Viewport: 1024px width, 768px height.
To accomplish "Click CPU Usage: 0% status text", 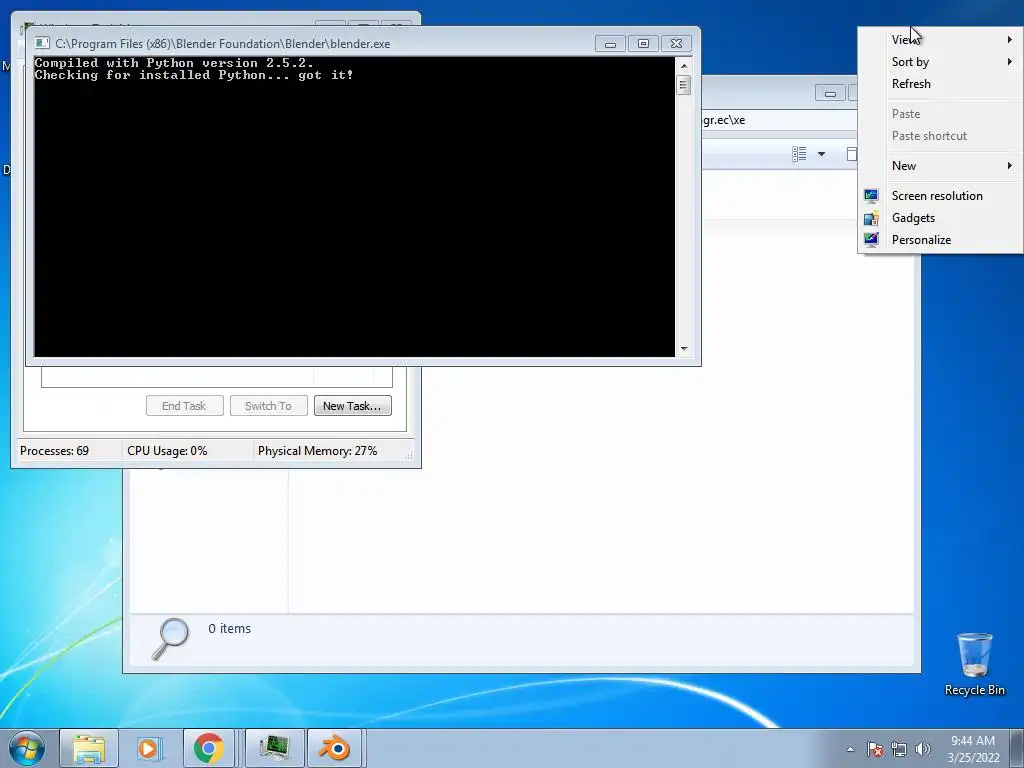I will (x=167, y=451).
